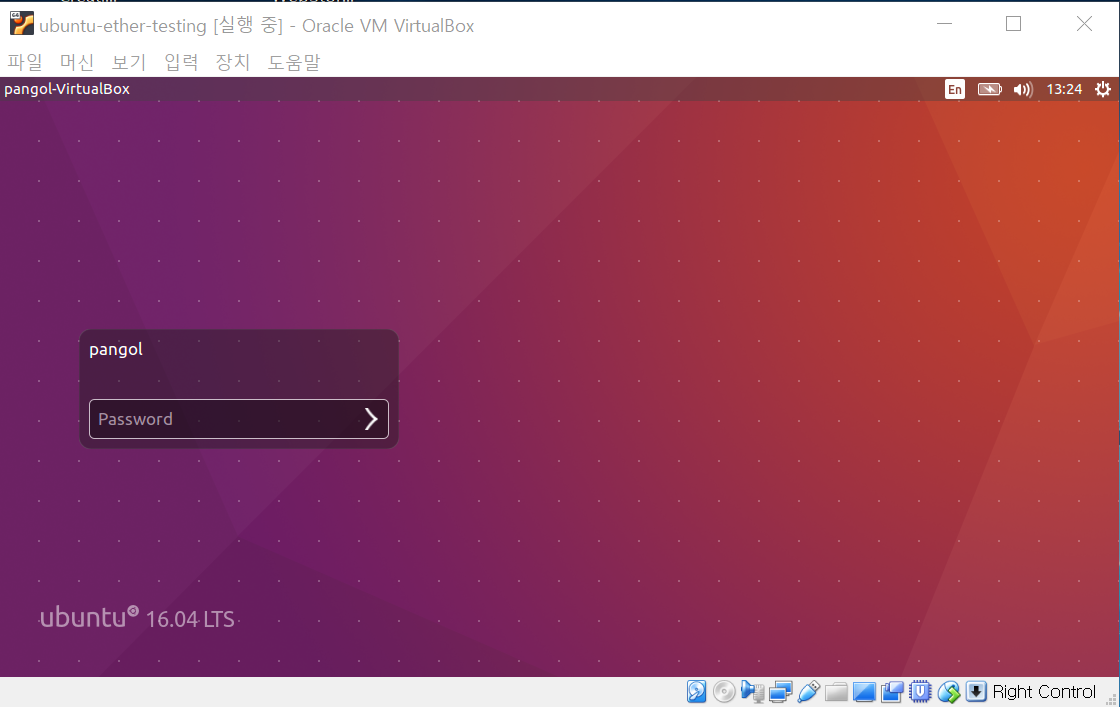Click the recording status indicator
The image size is (1120, 707).
pyautogui.click(x=892, y=691)
